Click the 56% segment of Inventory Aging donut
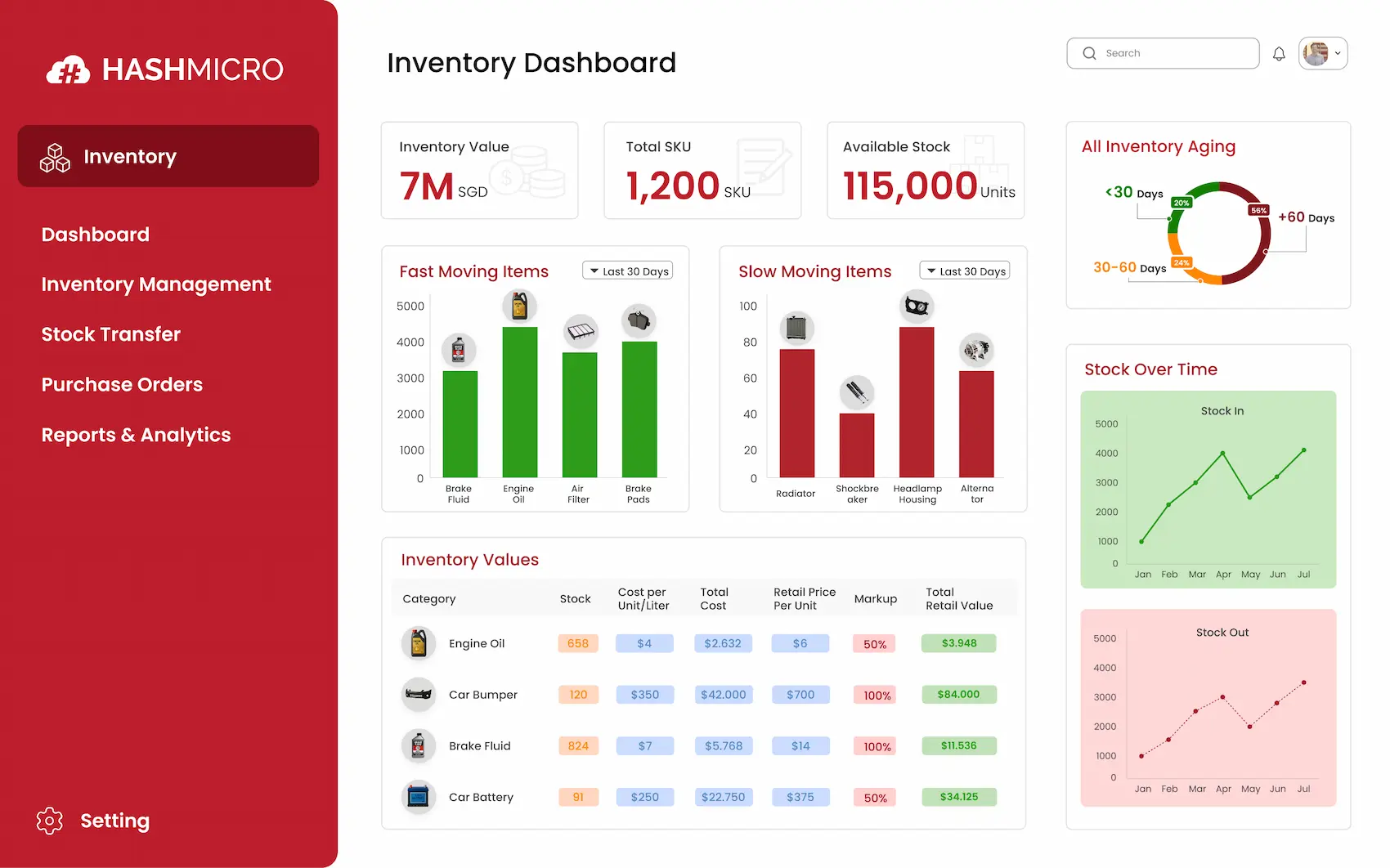 pyautogui.click(x=1259, y=210)
